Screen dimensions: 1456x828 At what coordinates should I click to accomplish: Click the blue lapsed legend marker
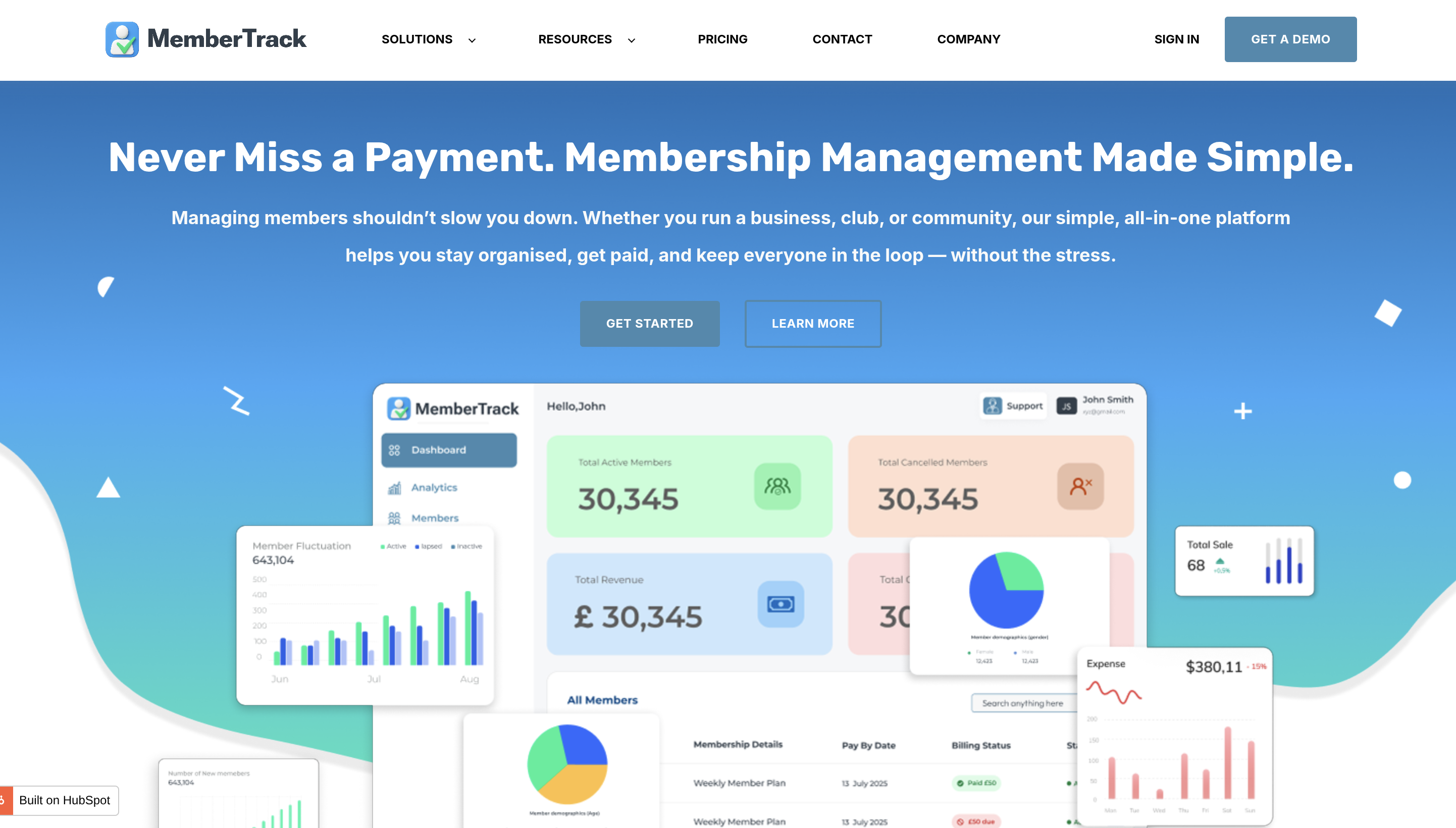click(417, 546)
